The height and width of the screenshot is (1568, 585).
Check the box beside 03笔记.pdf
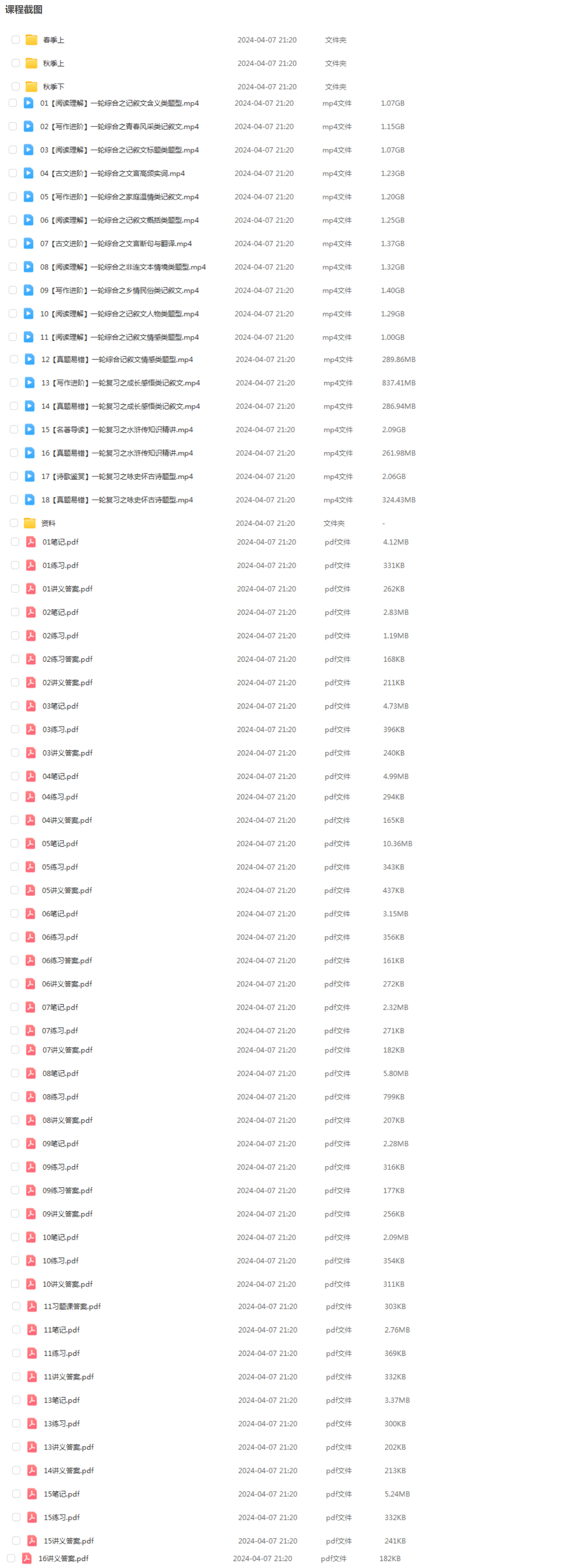(x=15, y=706)
